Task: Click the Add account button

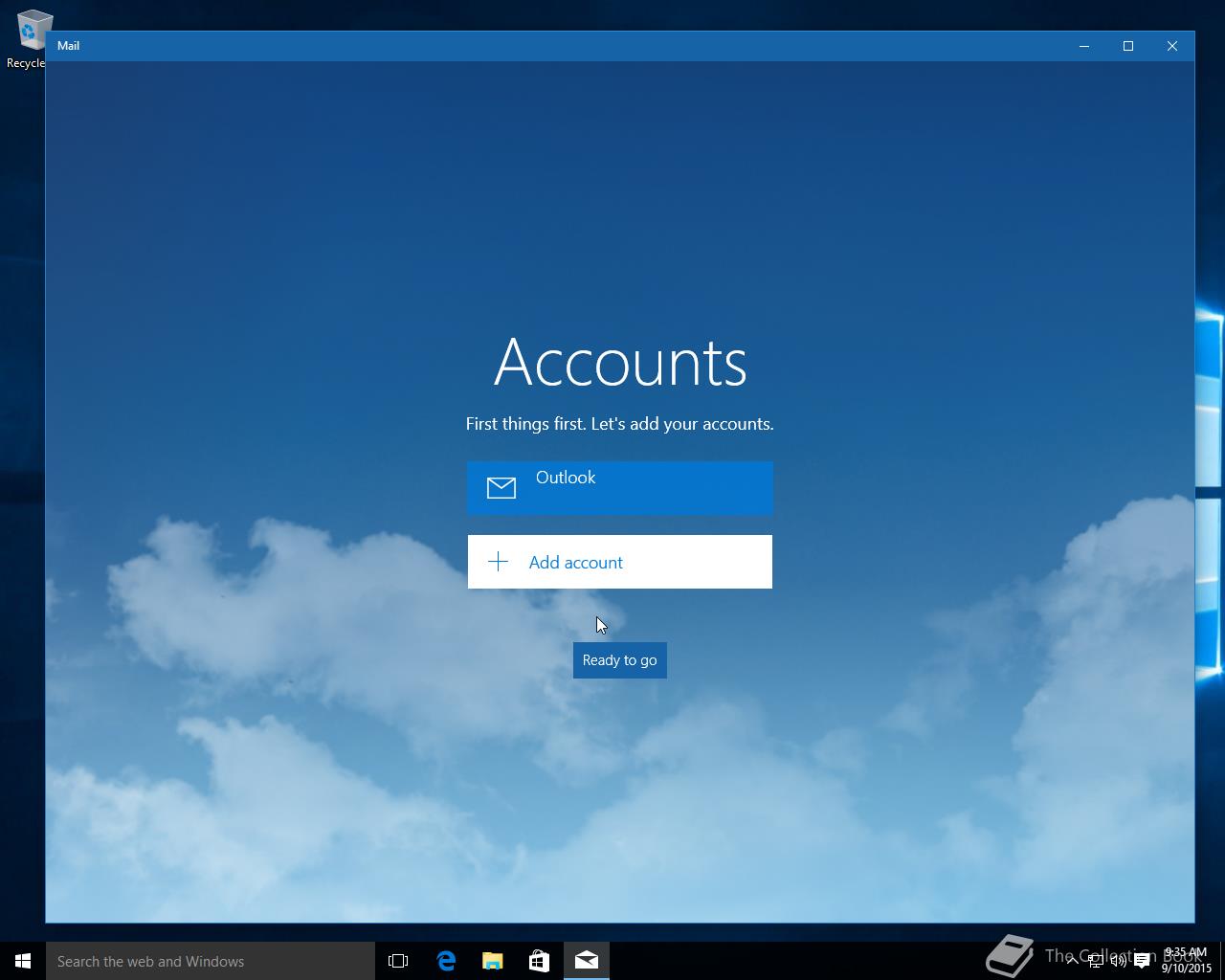Action: coord(620,562)
